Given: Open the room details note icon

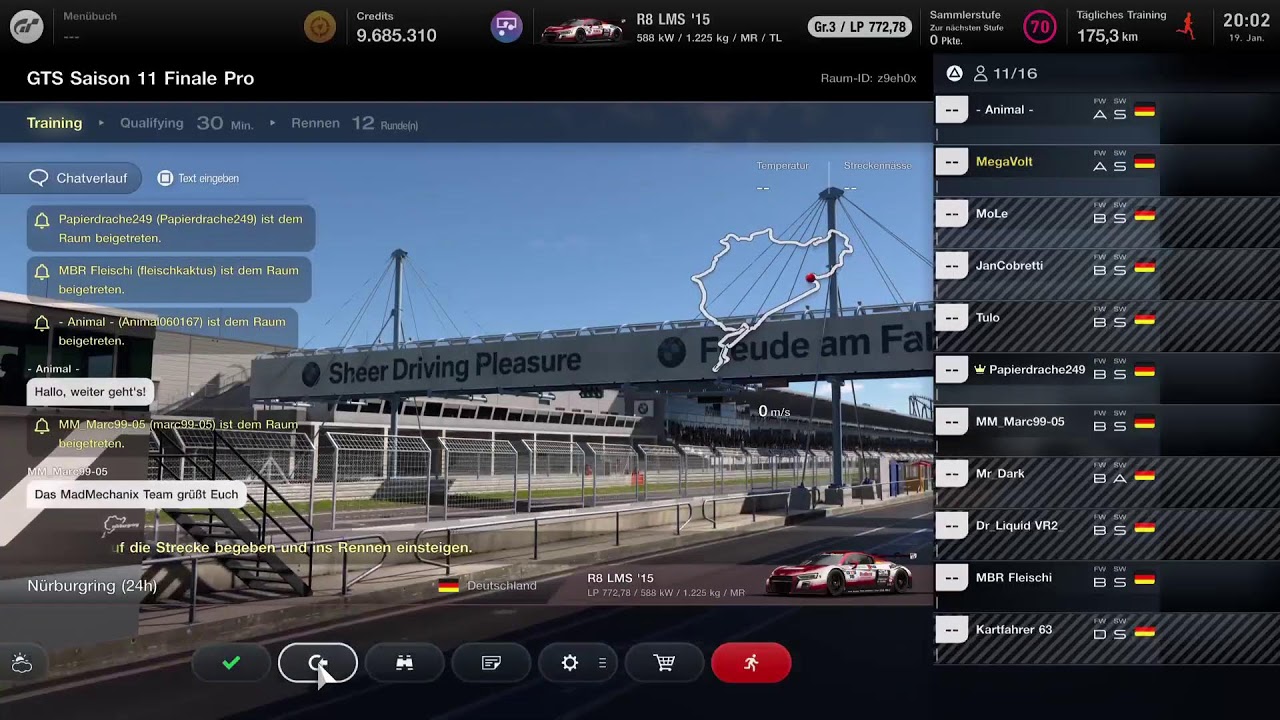Looking at the screenshot, I should coord(491,663).
